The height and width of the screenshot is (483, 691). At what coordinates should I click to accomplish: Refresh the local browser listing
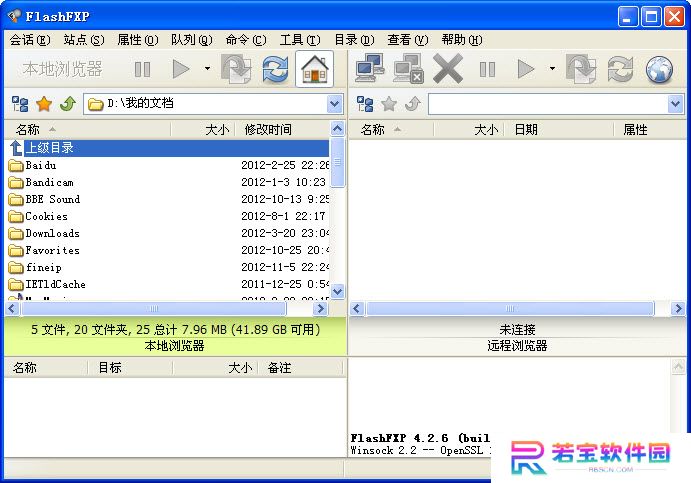click(275, 69)
